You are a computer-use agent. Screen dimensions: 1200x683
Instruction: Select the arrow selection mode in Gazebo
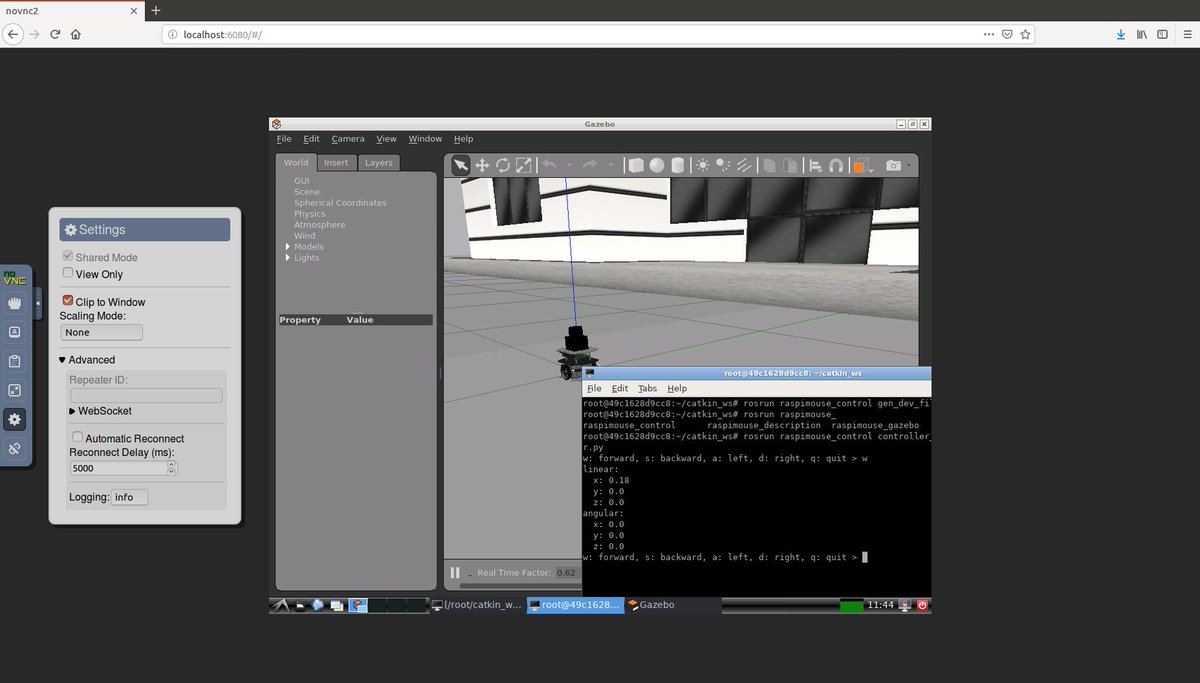click(460, 165)
